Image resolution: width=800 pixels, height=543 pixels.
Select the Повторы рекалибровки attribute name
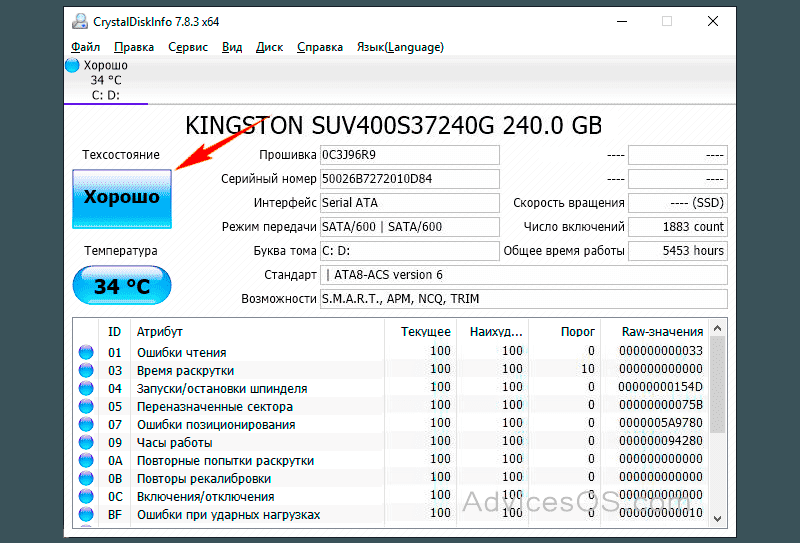coord(204,479)
